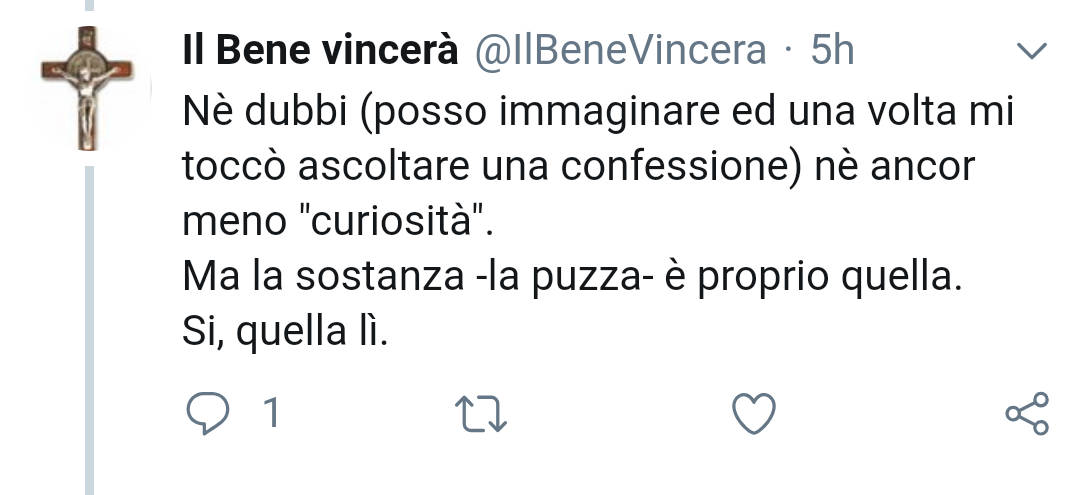The height and width of the screenshot is (495, 1079).
Task: Click the thread connector line above the avatar
Action: 89,6
